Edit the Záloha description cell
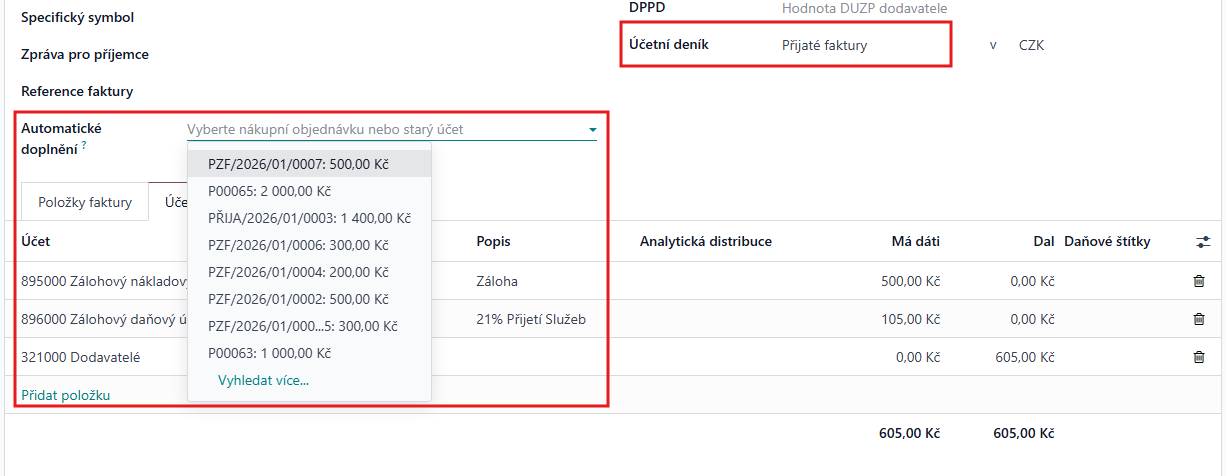Viewport: 1226px width, 476px height. (x=553, y=282)
